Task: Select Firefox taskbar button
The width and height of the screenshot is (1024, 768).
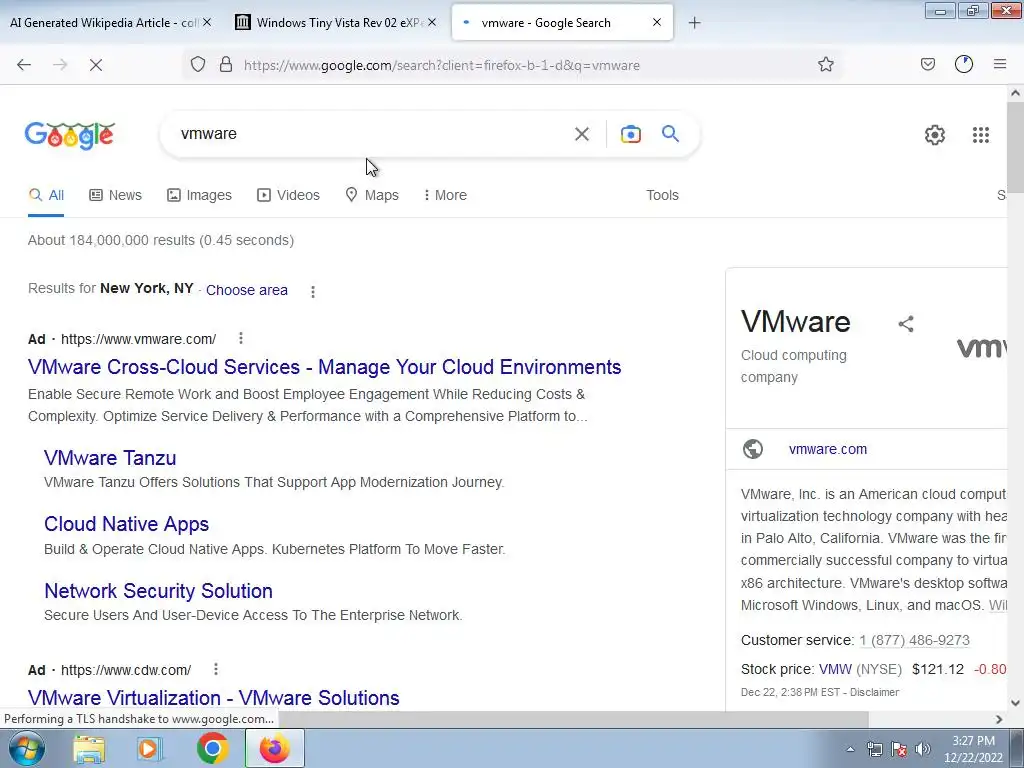Action: pyautogui.click(x=274, y=748)
